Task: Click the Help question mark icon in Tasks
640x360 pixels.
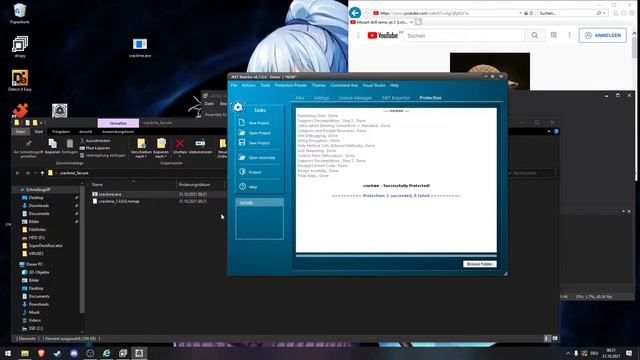Action: (x=242, y=187)
